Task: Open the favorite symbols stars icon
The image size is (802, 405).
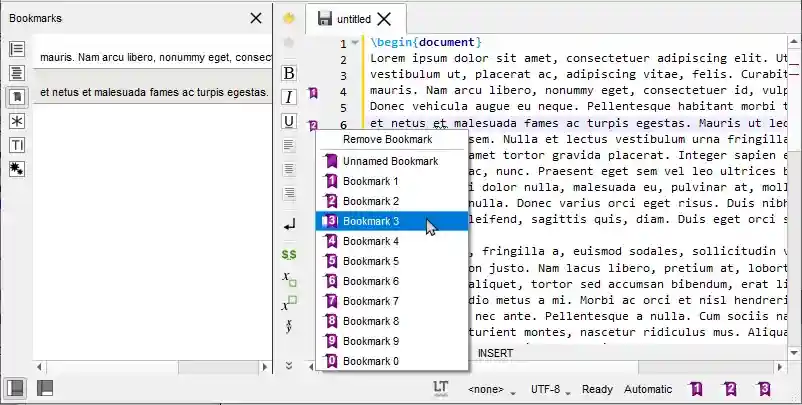Action: (17, 169)
